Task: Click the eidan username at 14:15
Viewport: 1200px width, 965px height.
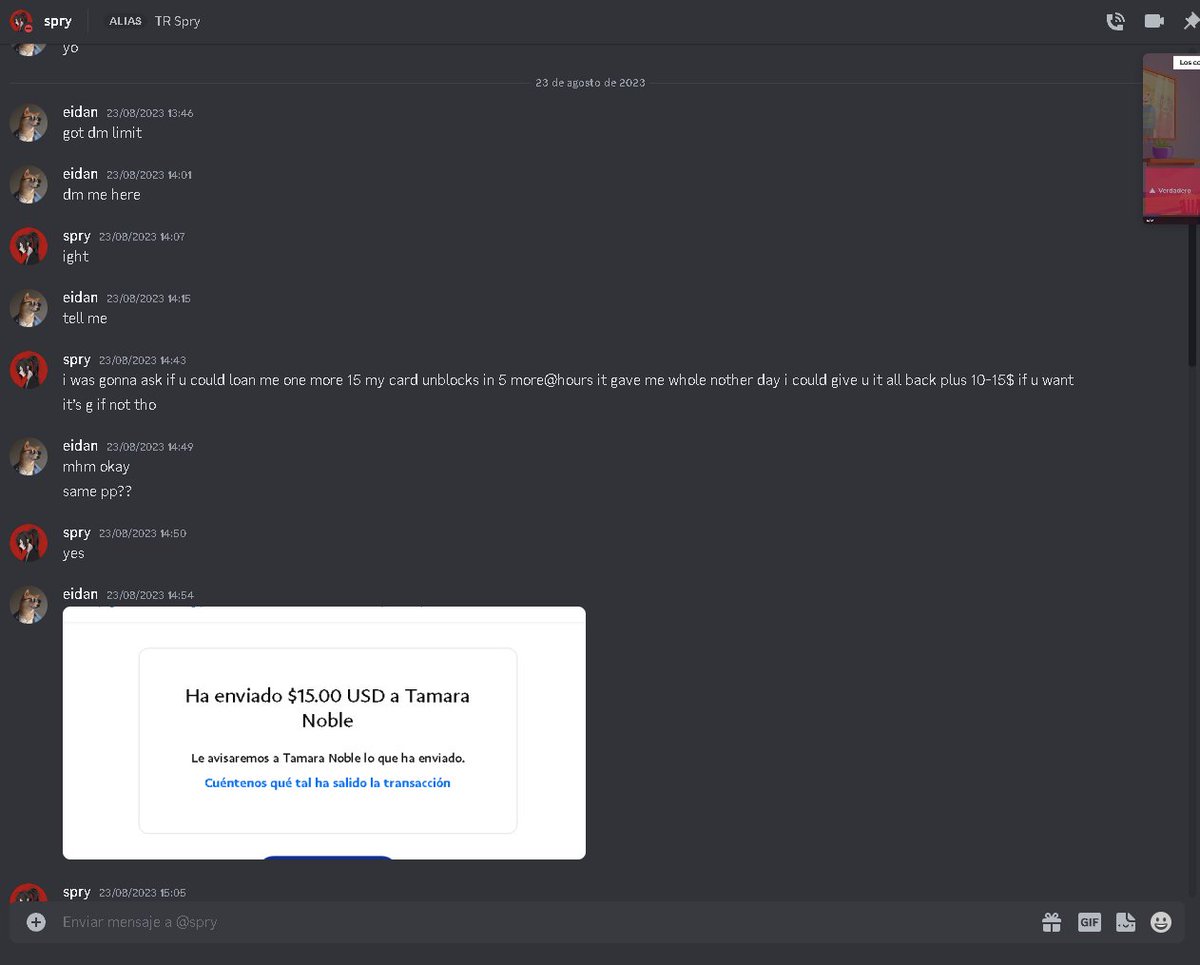Action: 80,297
